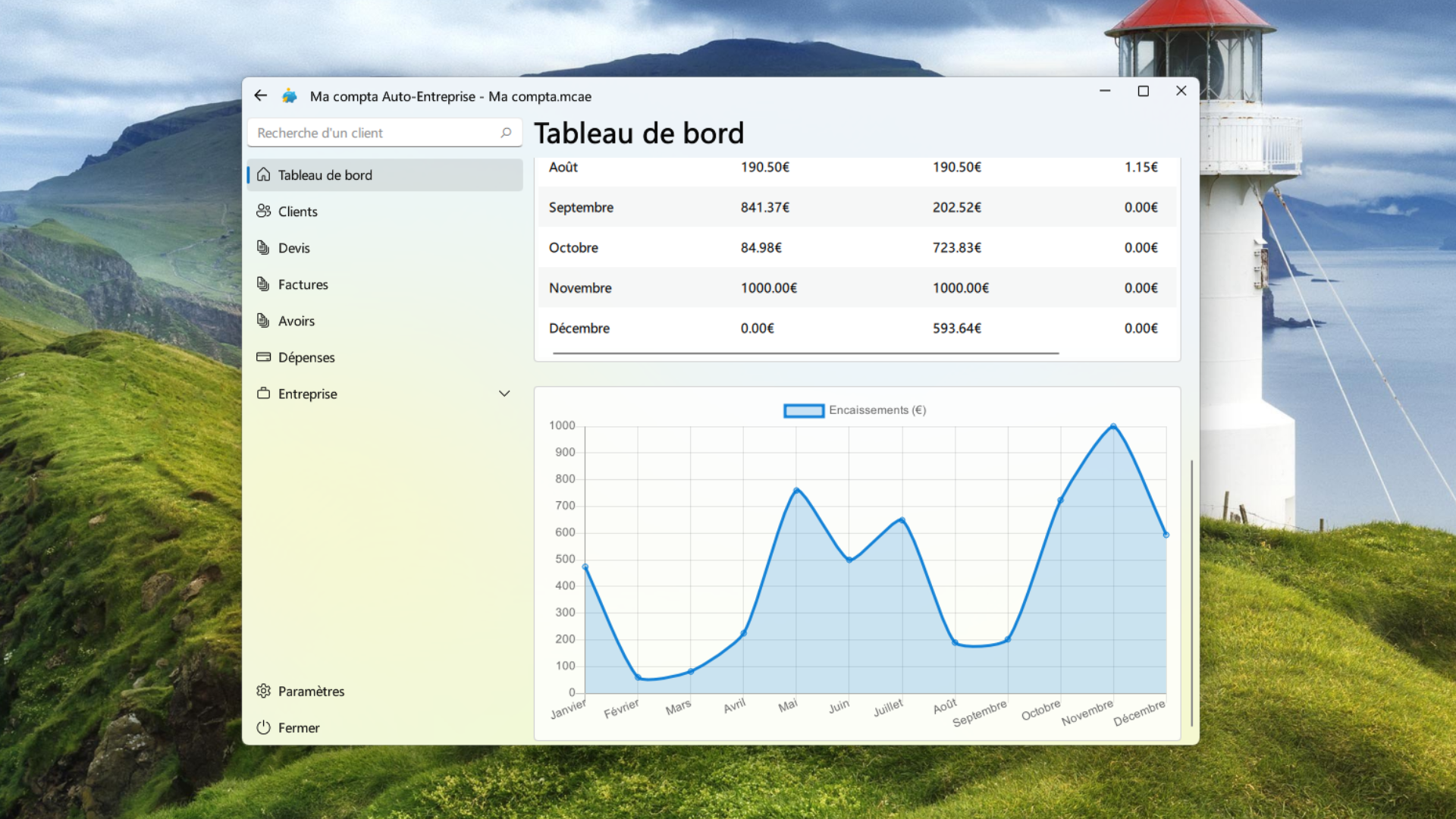Click the search magnifier in the client search box

pyautogui.click(x=505, y=133)
